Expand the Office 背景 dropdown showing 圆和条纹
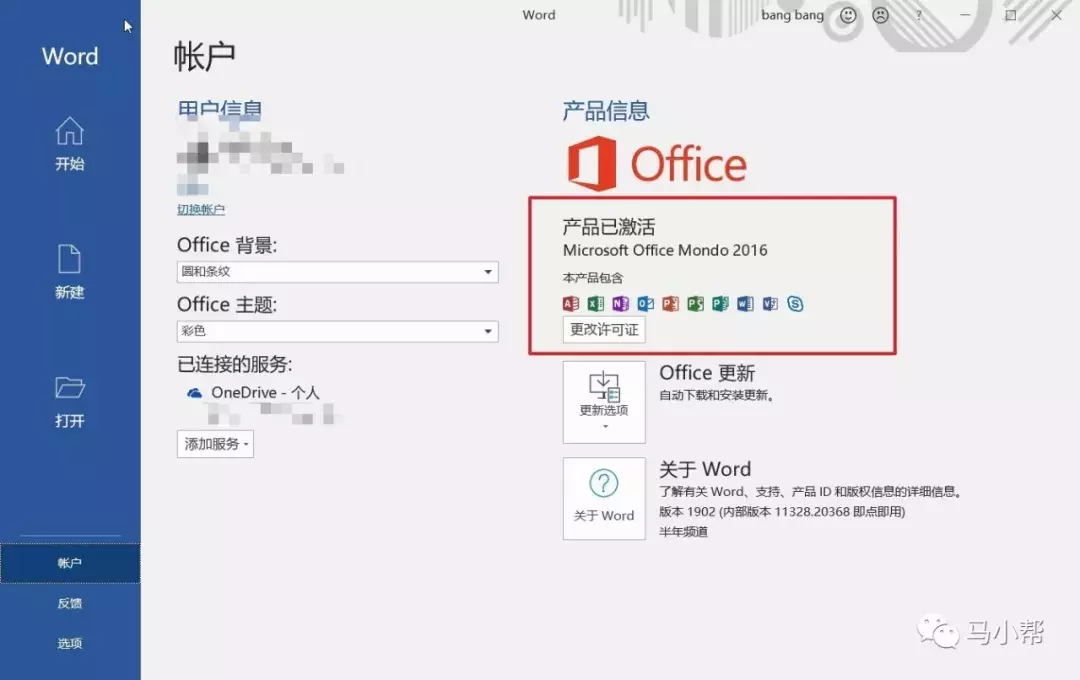1080x680 pixels. pyautogui.click(x=338, y=271)
